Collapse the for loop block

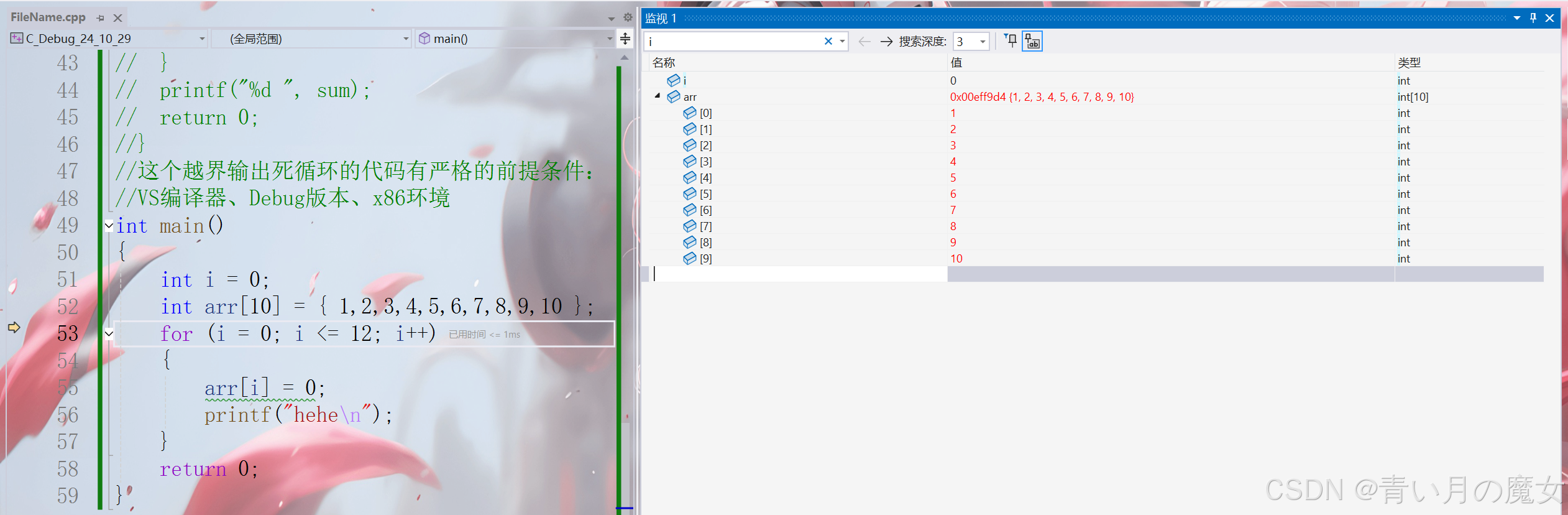click(109, 334)
